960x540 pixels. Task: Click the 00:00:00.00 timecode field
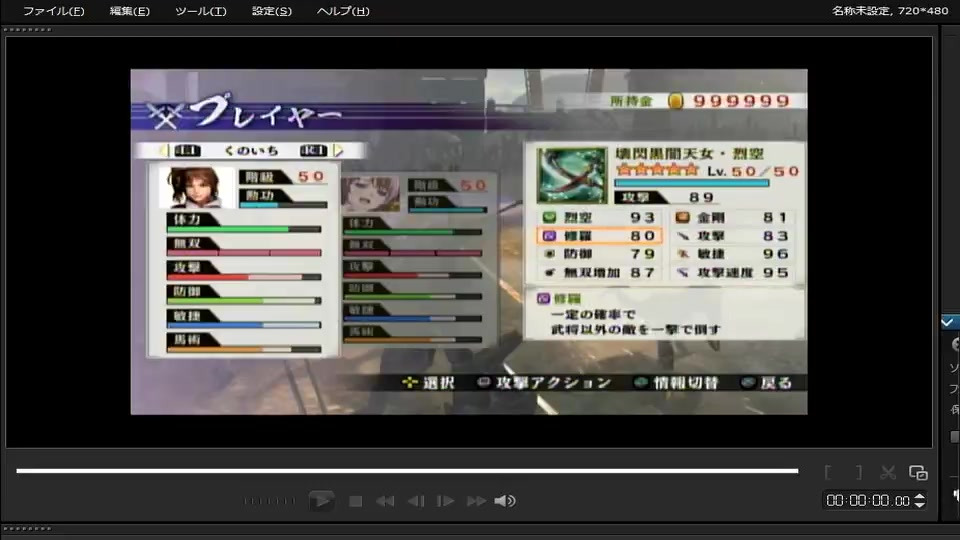click(x=868, y=501)
